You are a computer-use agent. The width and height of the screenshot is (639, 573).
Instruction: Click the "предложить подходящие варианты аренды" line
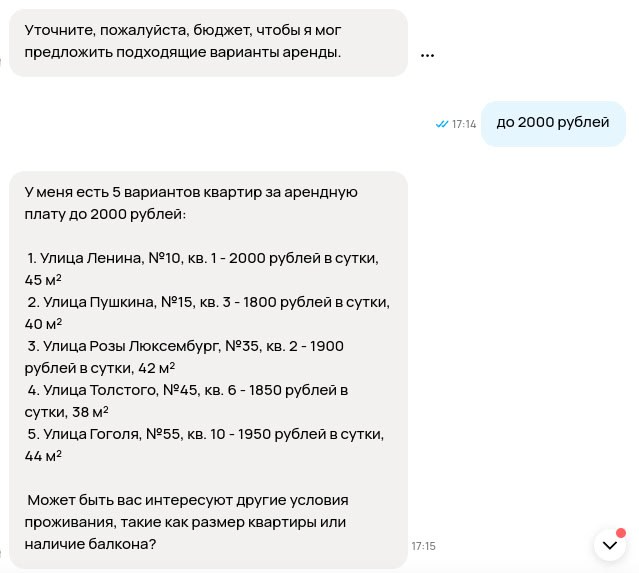coord(183,52)
